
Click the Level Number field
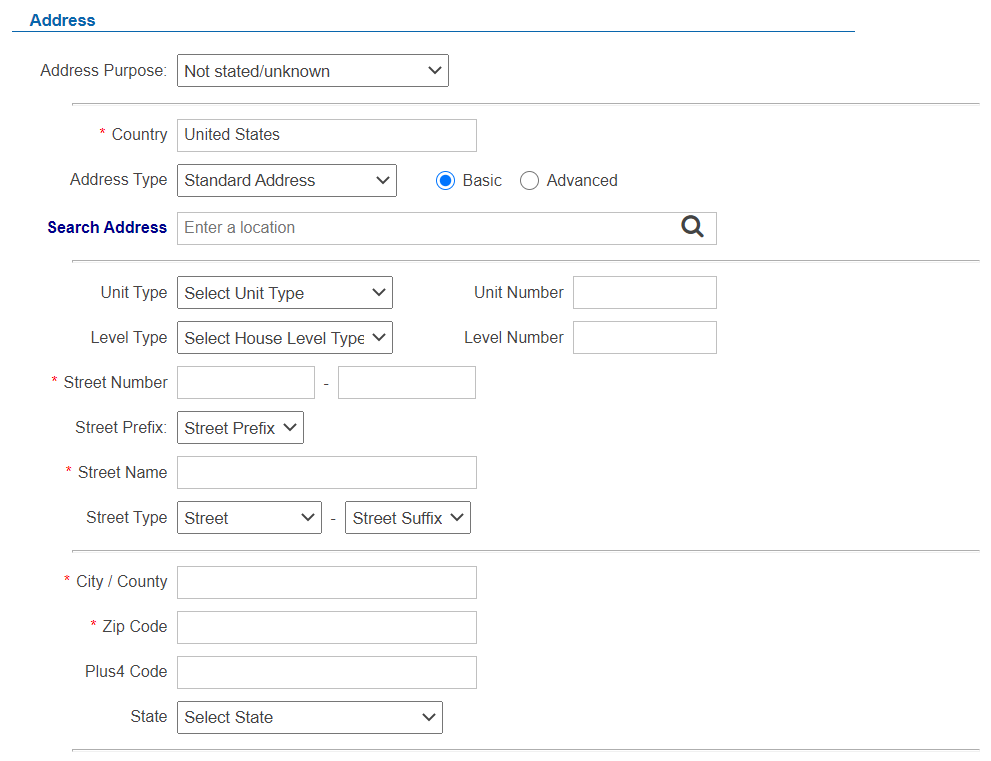click(644, 338)
